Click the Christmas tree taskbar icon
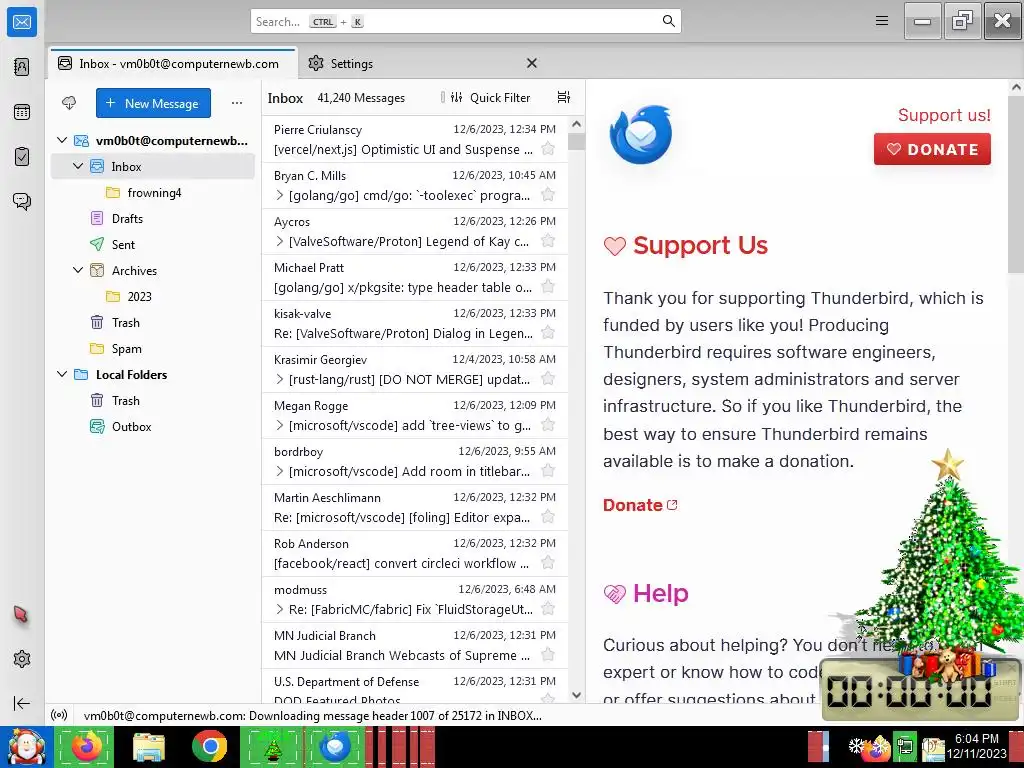 tap(272, 746)
